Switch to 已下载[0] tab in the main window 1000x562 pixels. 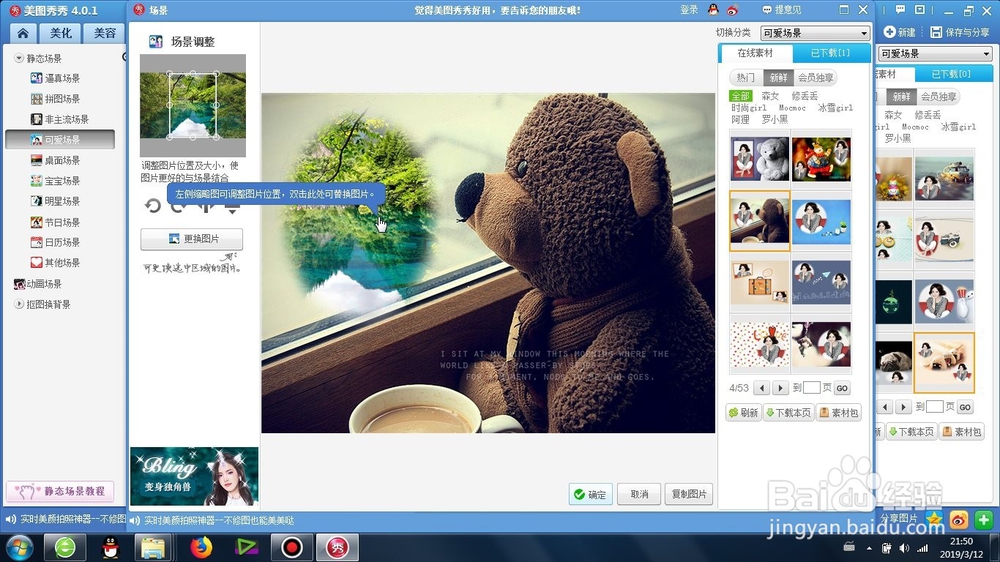(x=951, y=74)
